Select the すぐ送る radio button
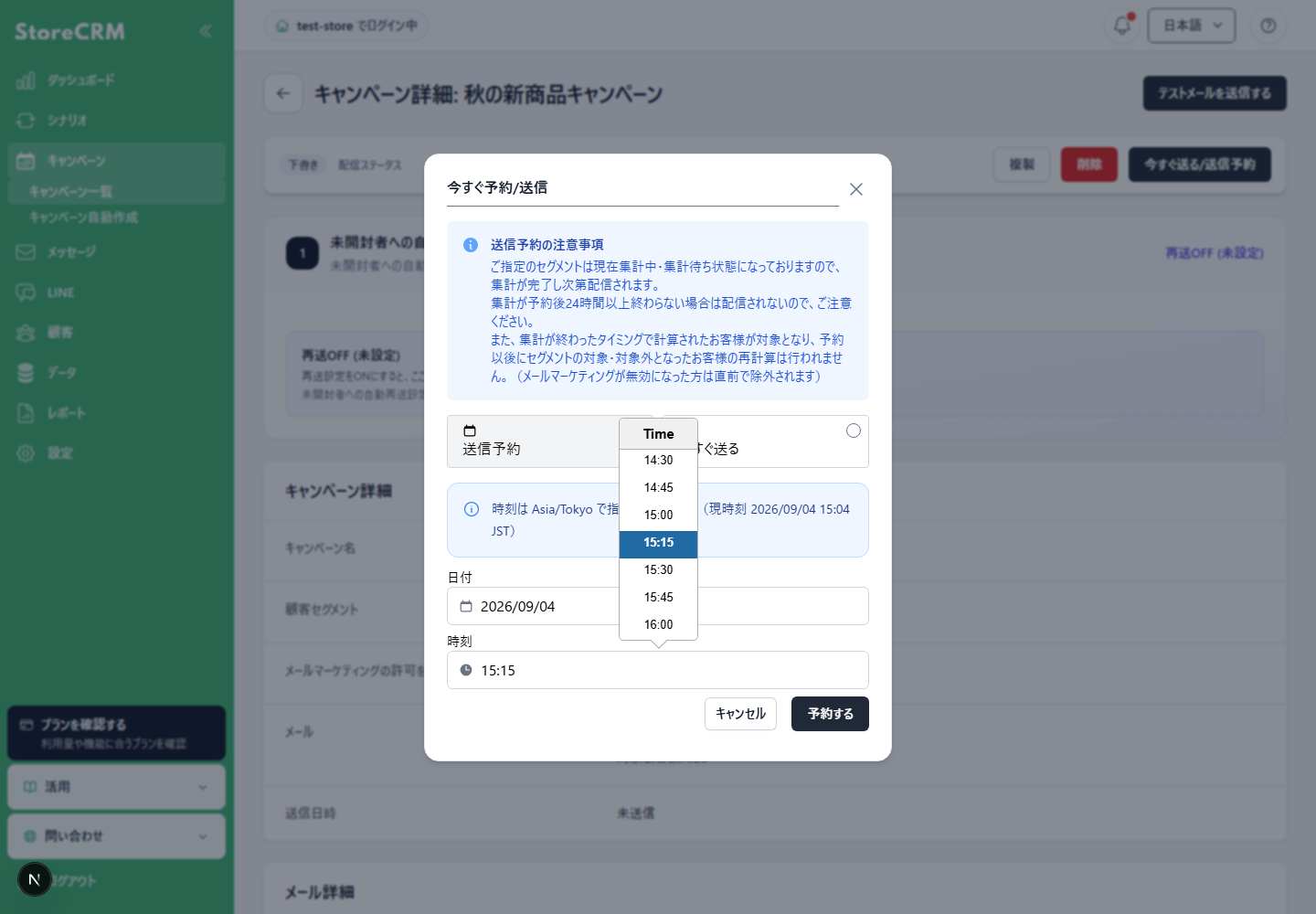The height and width of the screenshot is (914, 1316). [854, 430]
